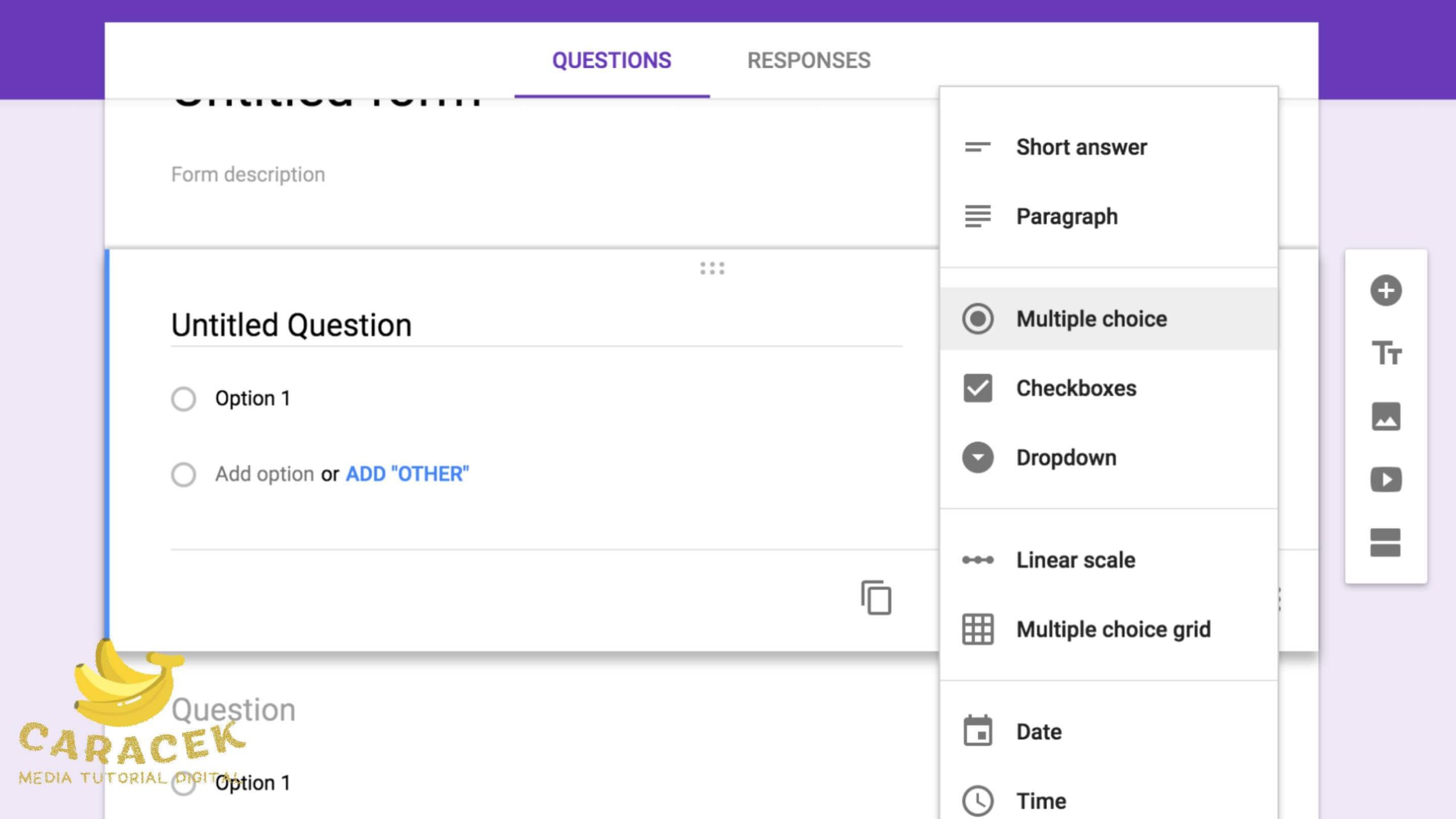This screenshot has height=819, width=1456.
Task: Click Add option text
Action: pyautogui.click(x=264, y=474)
